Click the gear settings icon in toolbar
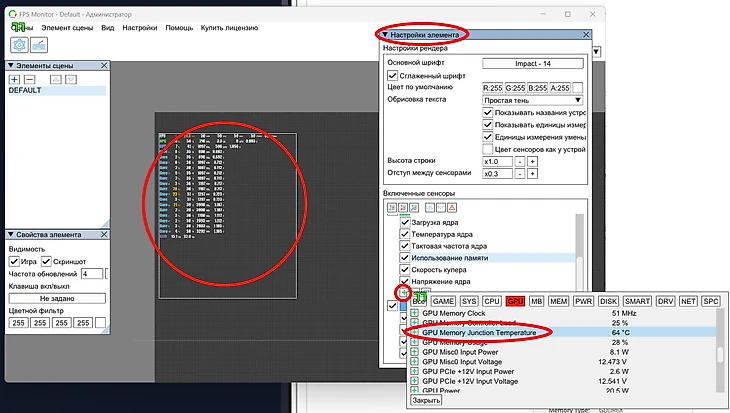This screenshot has width=730, height=413. coord(20,45)
